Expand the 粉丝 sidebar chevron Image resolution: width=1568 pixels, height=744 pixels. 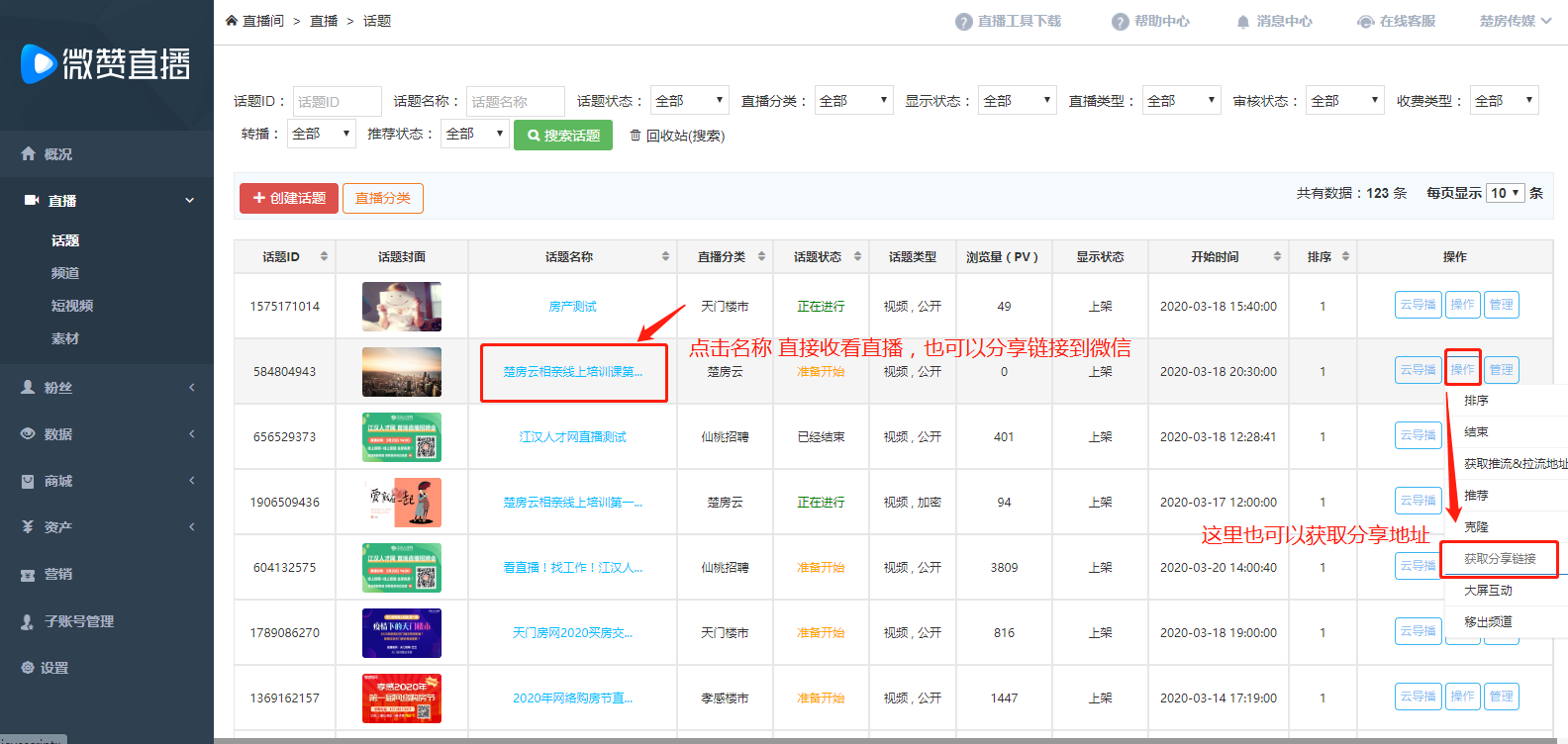(x=192, y=387)
